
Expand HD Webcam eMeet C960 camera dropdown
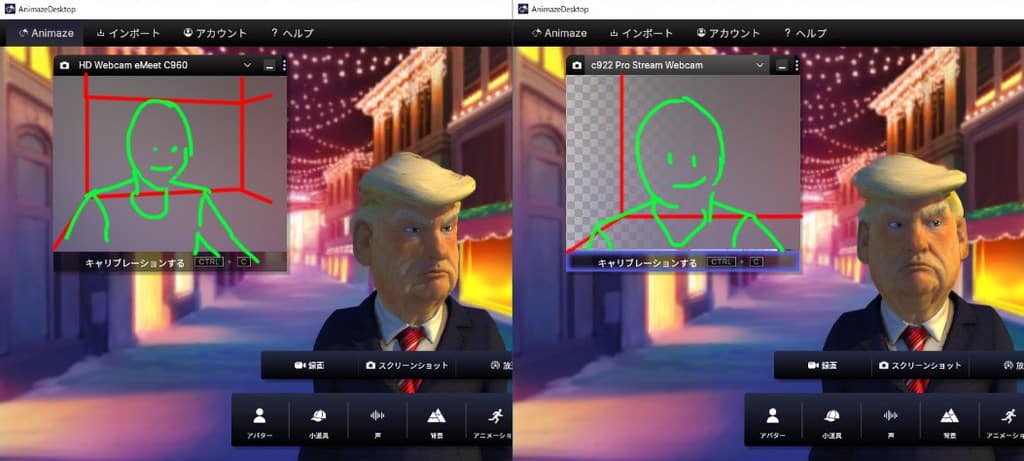tap(247, 66)
